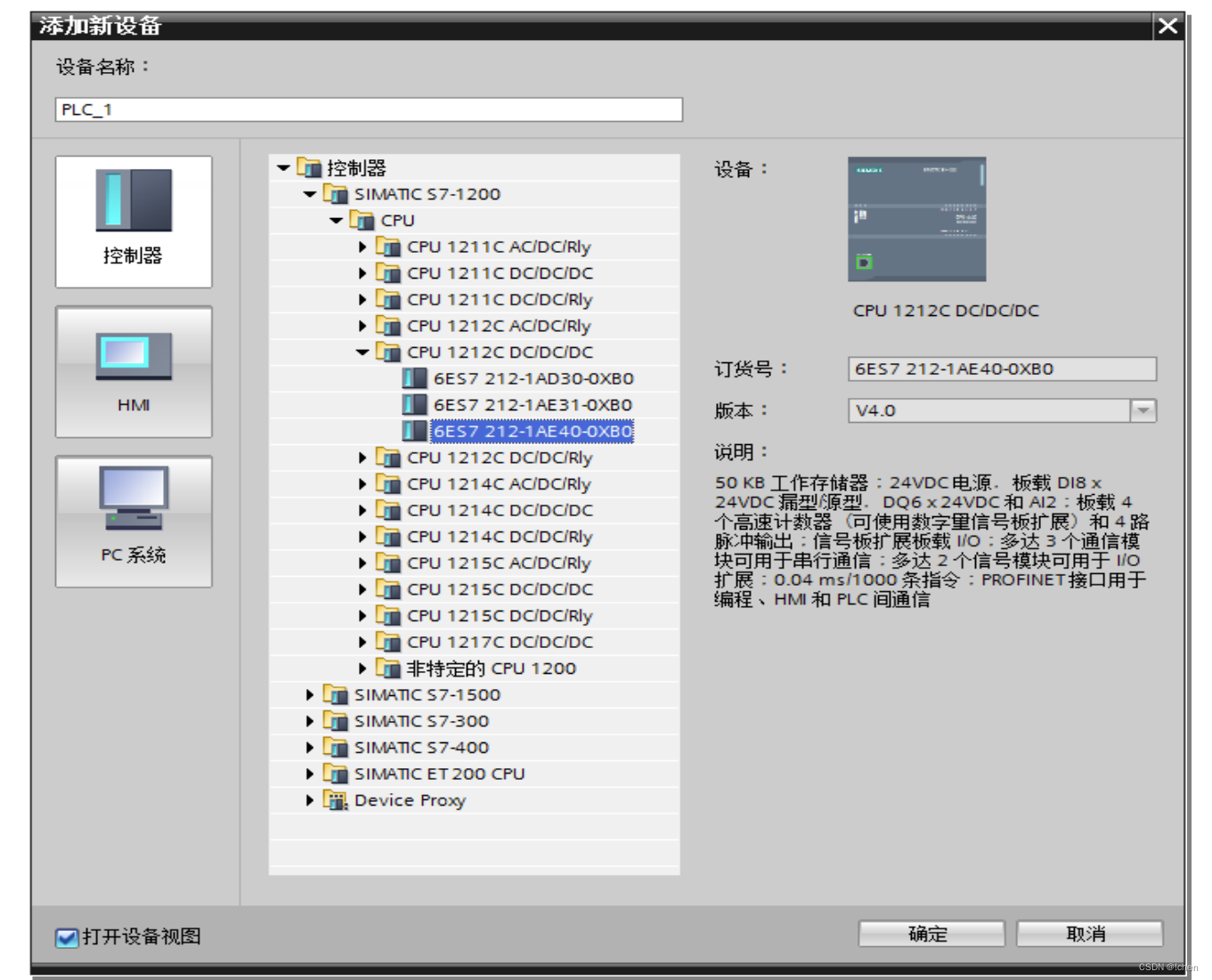Viewport: 1212px width, 980px height.
Task: Expand CPU 1215C DC/DC/DC node arrow
Action: [x=362, y=589]
